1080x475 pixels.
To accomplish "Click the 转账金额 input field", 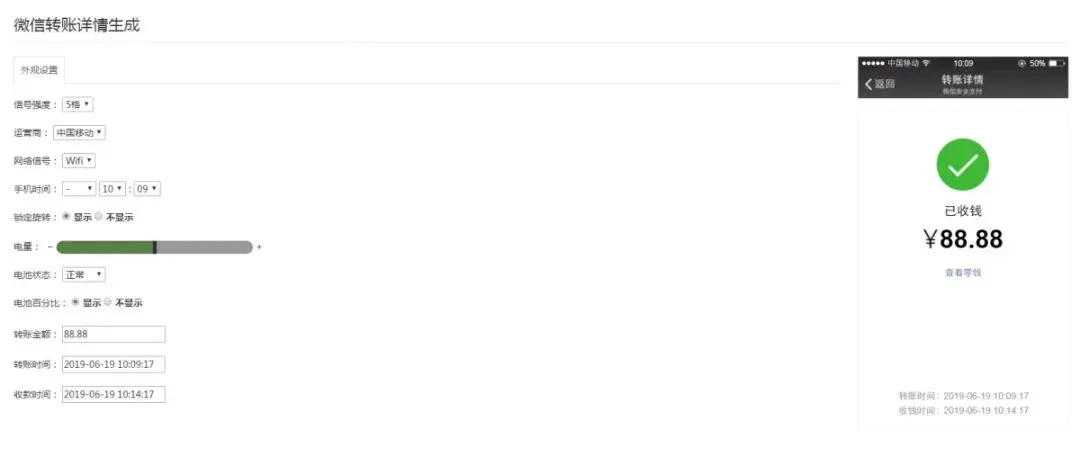I will coord(114,334).
